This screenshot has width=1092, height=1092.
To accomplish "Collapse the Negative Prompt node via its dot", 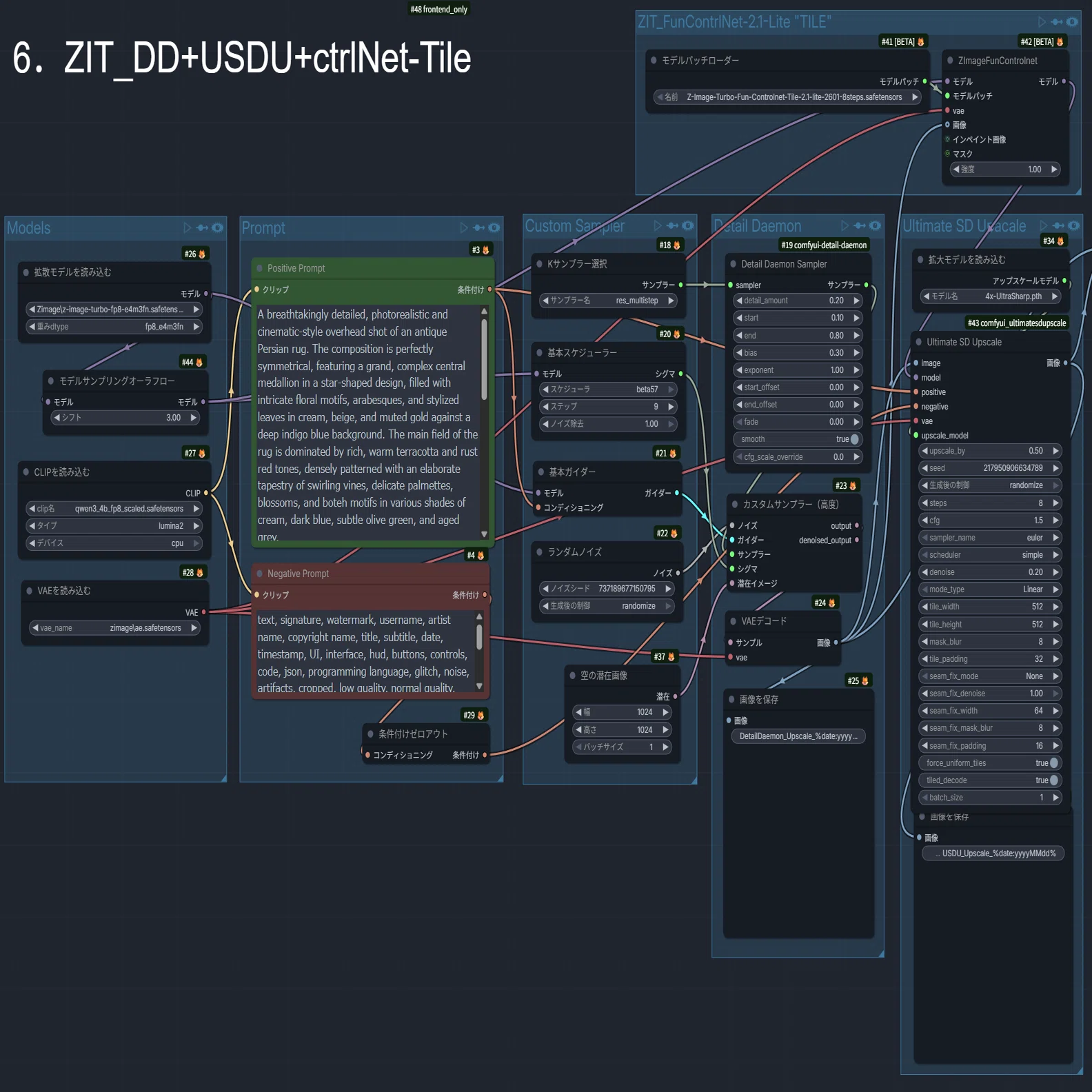I will (x=260, y=574).
